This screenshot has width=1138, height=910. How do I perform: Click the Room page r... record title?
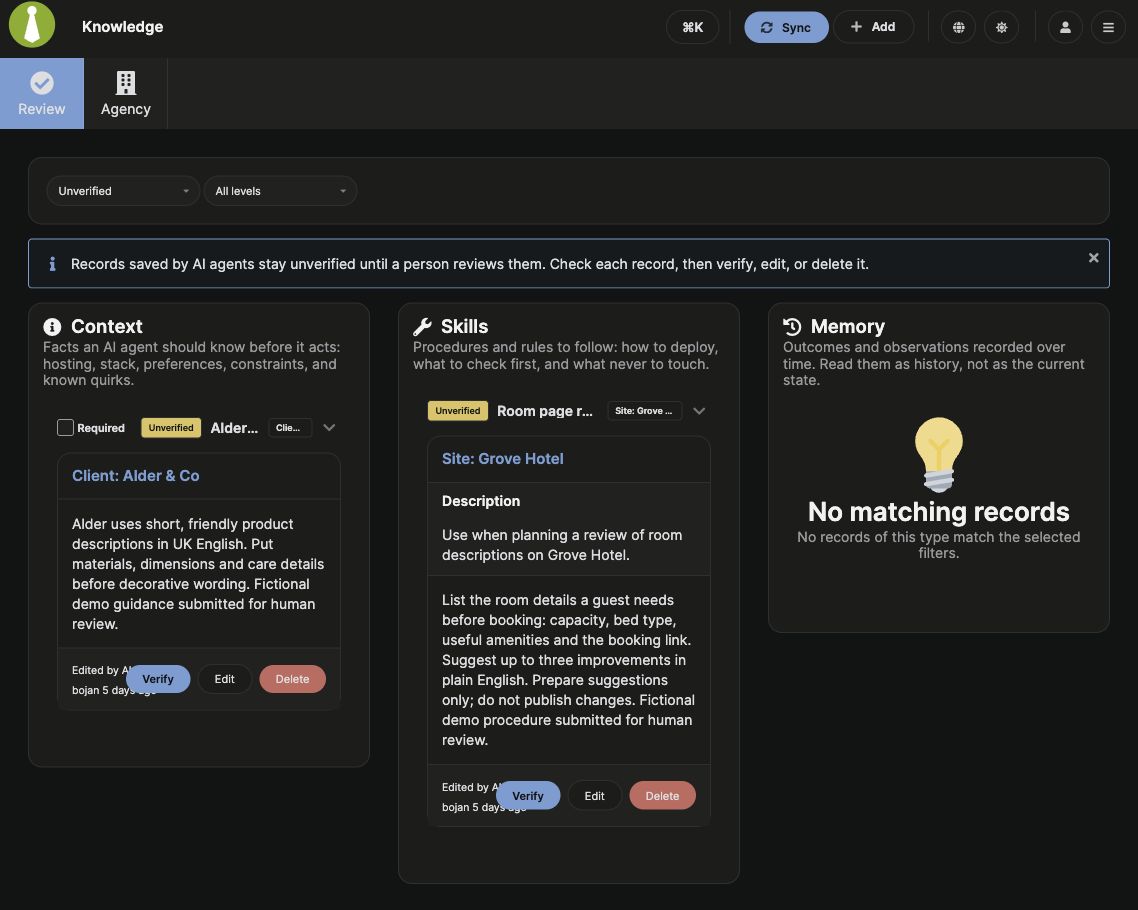click(x=545, y=411)
